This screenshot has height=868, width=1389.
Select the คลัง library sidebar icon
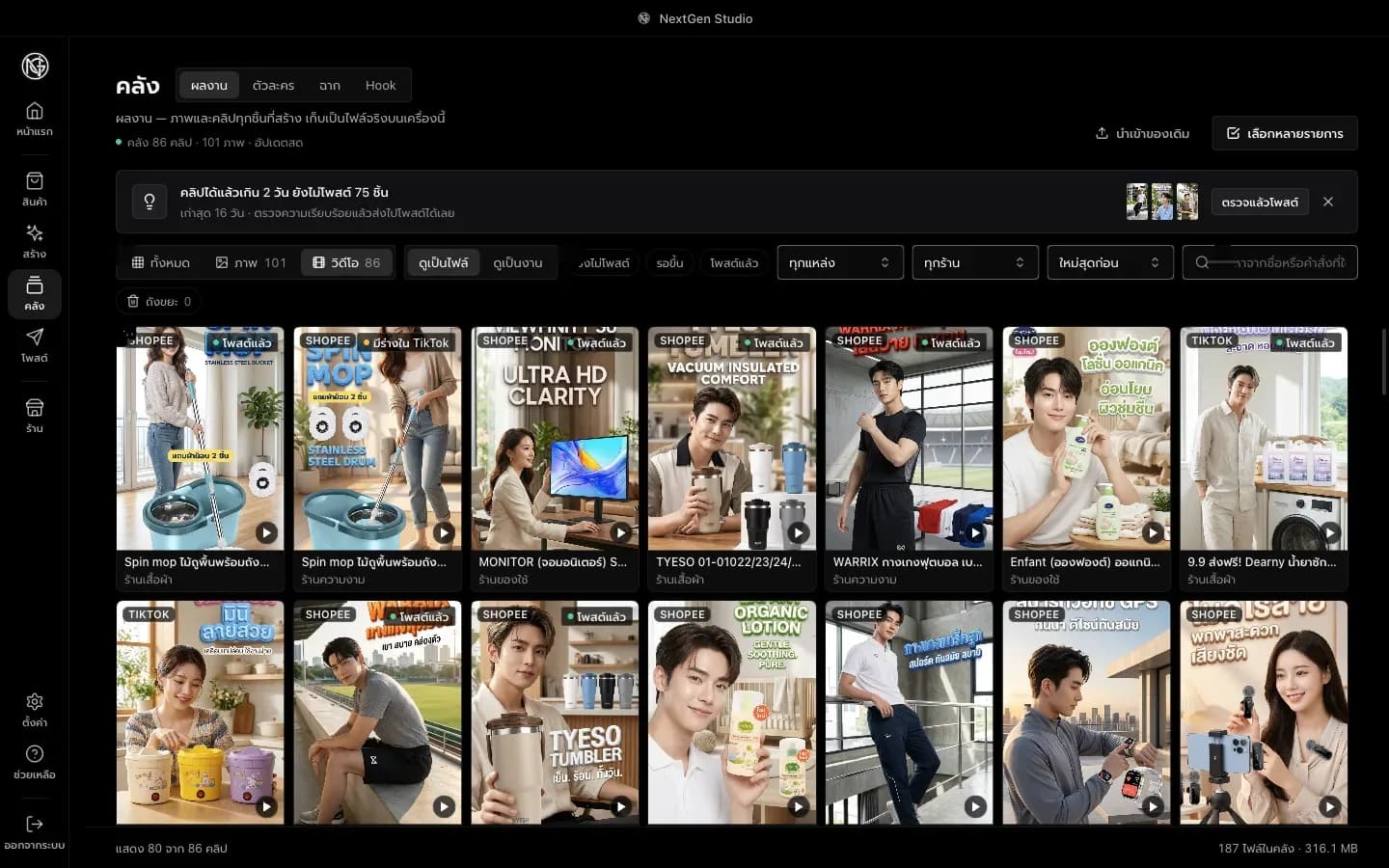coord(35,293)
